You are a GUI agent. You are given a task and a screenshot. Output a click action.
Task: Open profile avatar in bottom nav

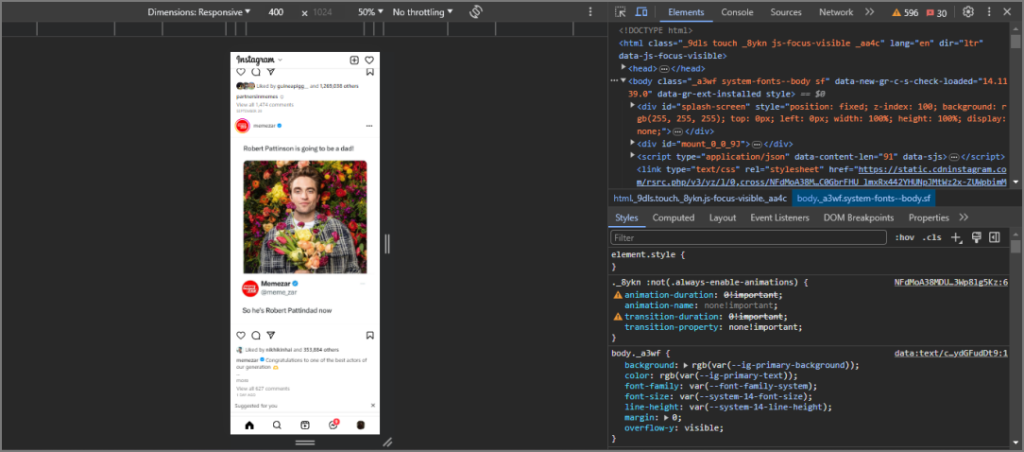(360, 425)
